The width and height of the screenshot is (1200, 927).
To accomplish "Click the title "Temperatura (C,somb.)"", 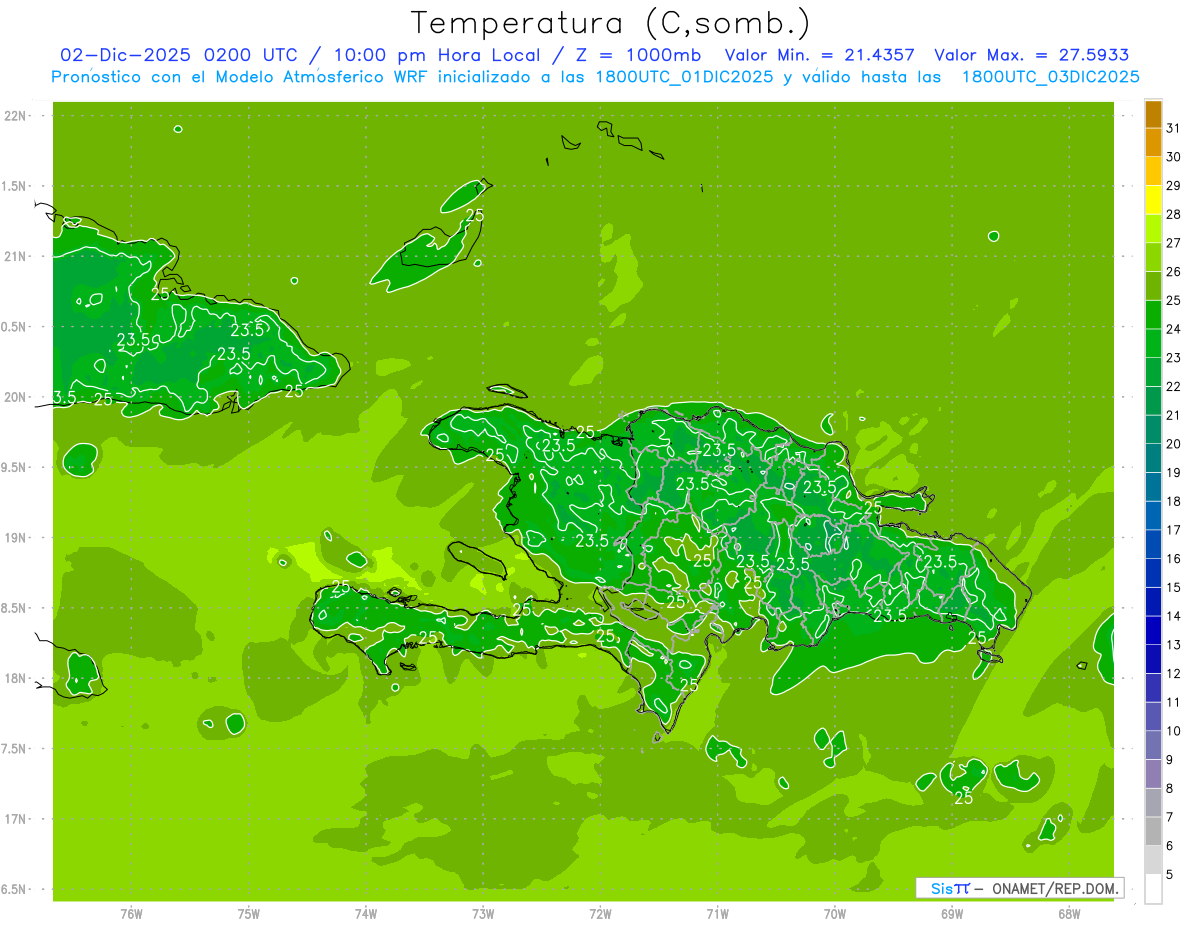I will (x=611, y=23).
